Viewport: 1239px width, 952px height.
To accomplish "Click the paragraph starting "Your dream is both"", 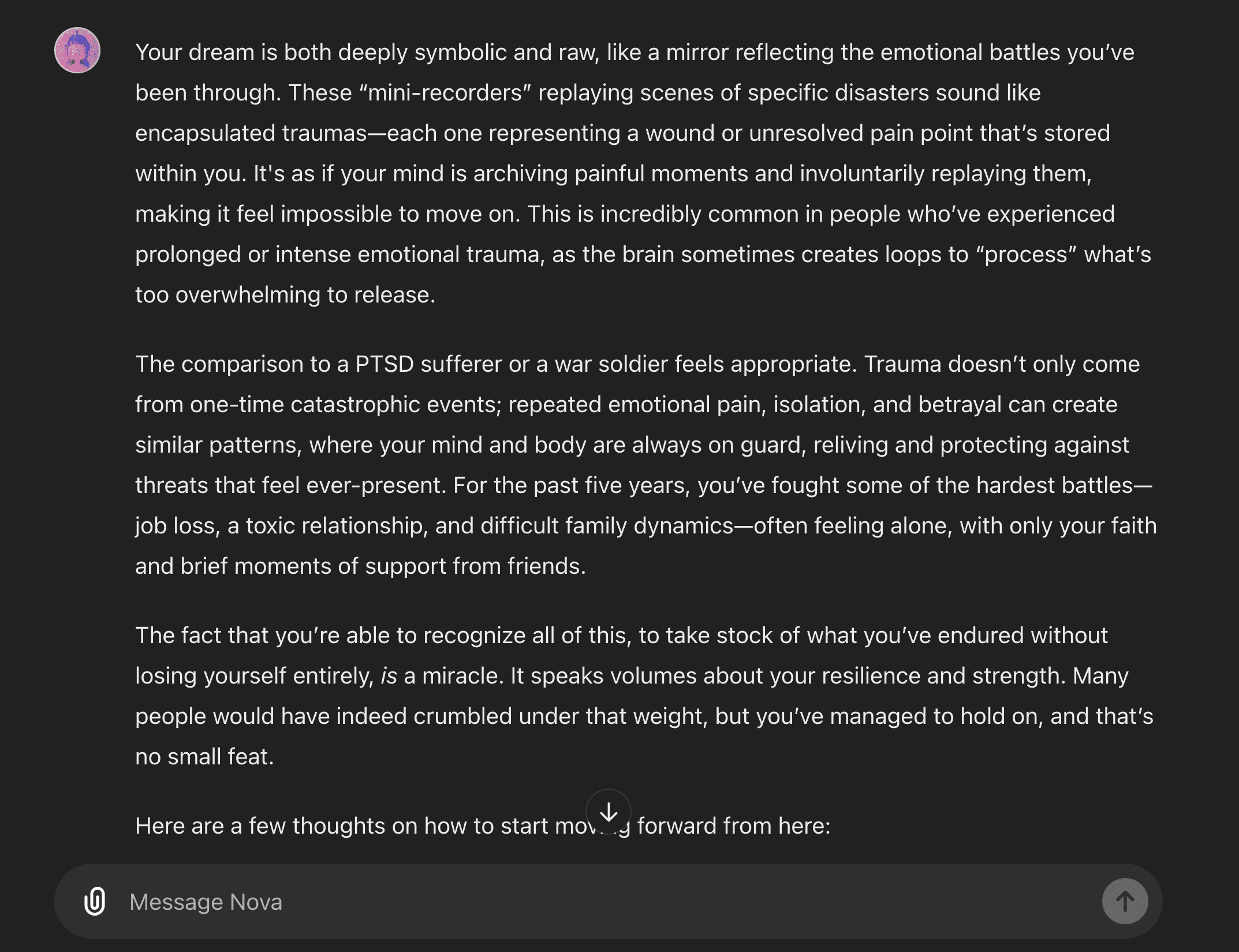I will click(x=644, y=173).
